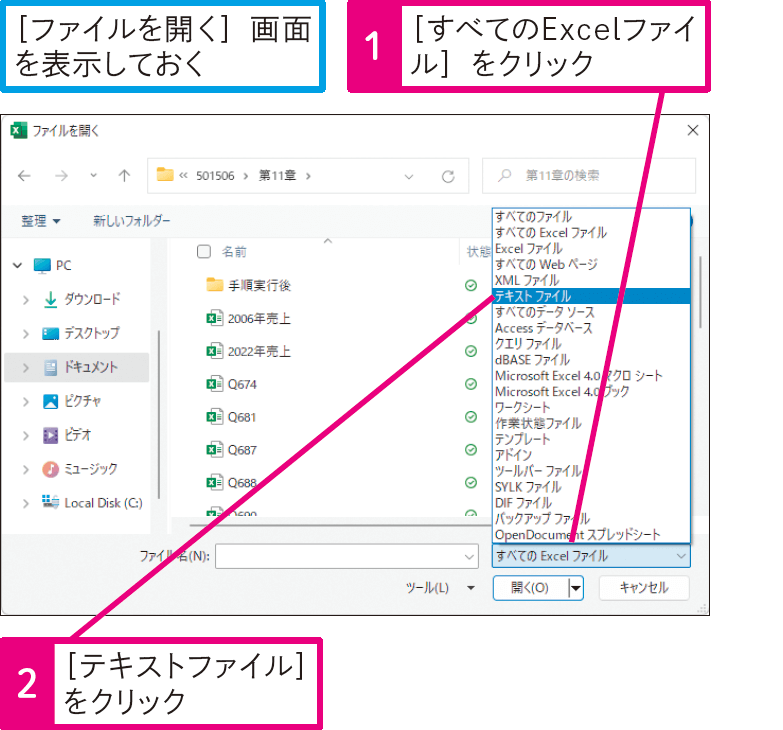Click the ビデオ video icon
The height and width of the screenshot is (730, 783).
pos(50,435)
